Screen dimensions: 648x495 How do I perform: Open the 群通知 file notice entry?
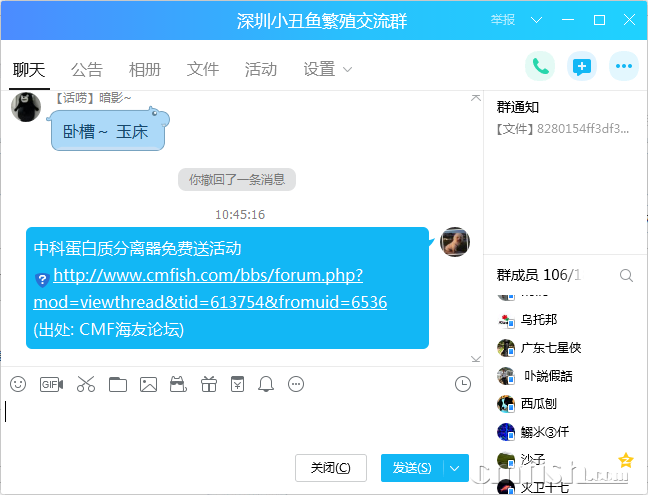coord(562,129)
